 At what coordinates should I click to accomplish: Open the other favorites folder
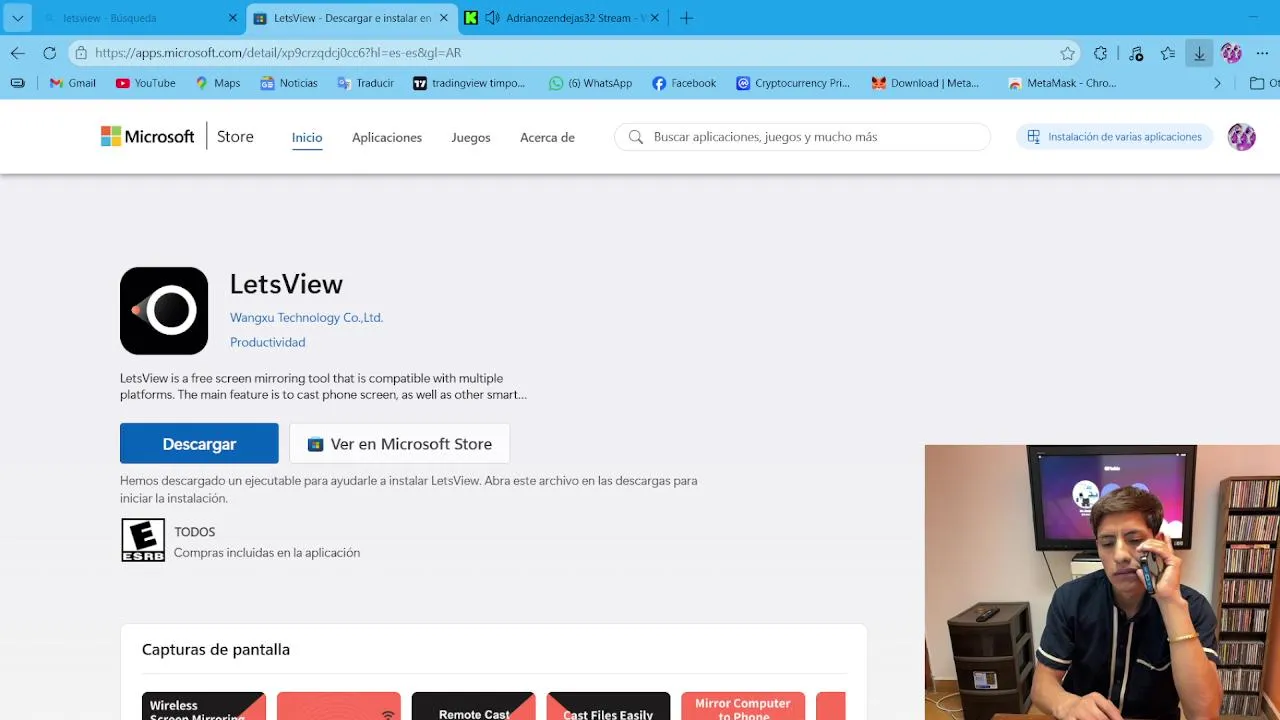(x=1264, y=83)
